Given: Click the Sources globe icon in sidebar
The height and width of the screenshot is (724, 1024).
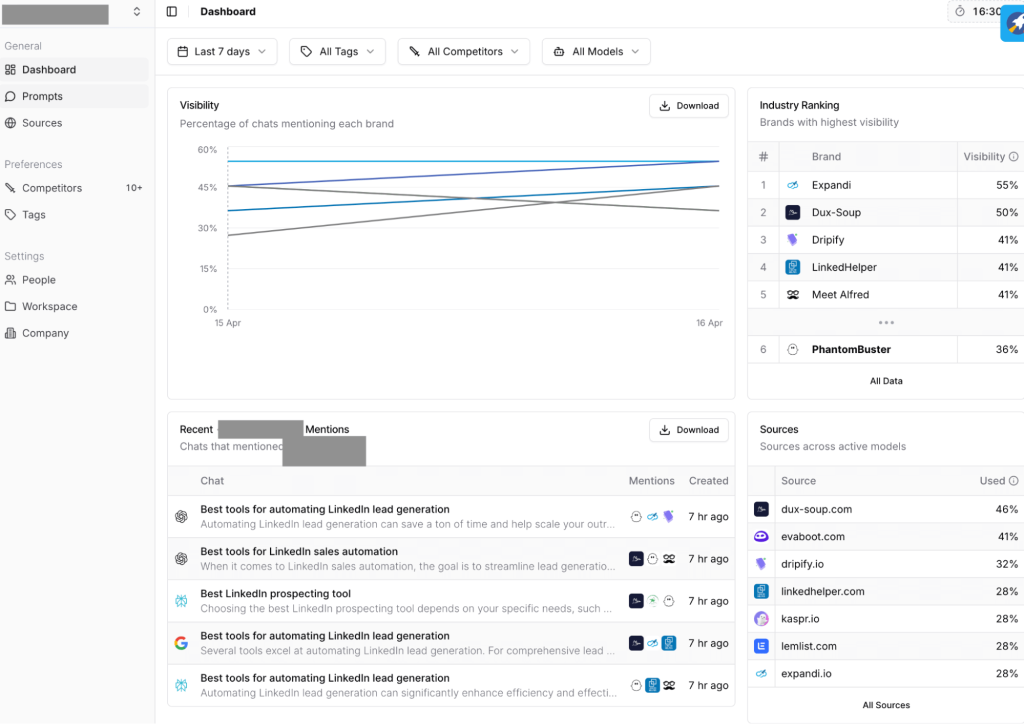Looking at the screenshot, I should click(10, 123).
